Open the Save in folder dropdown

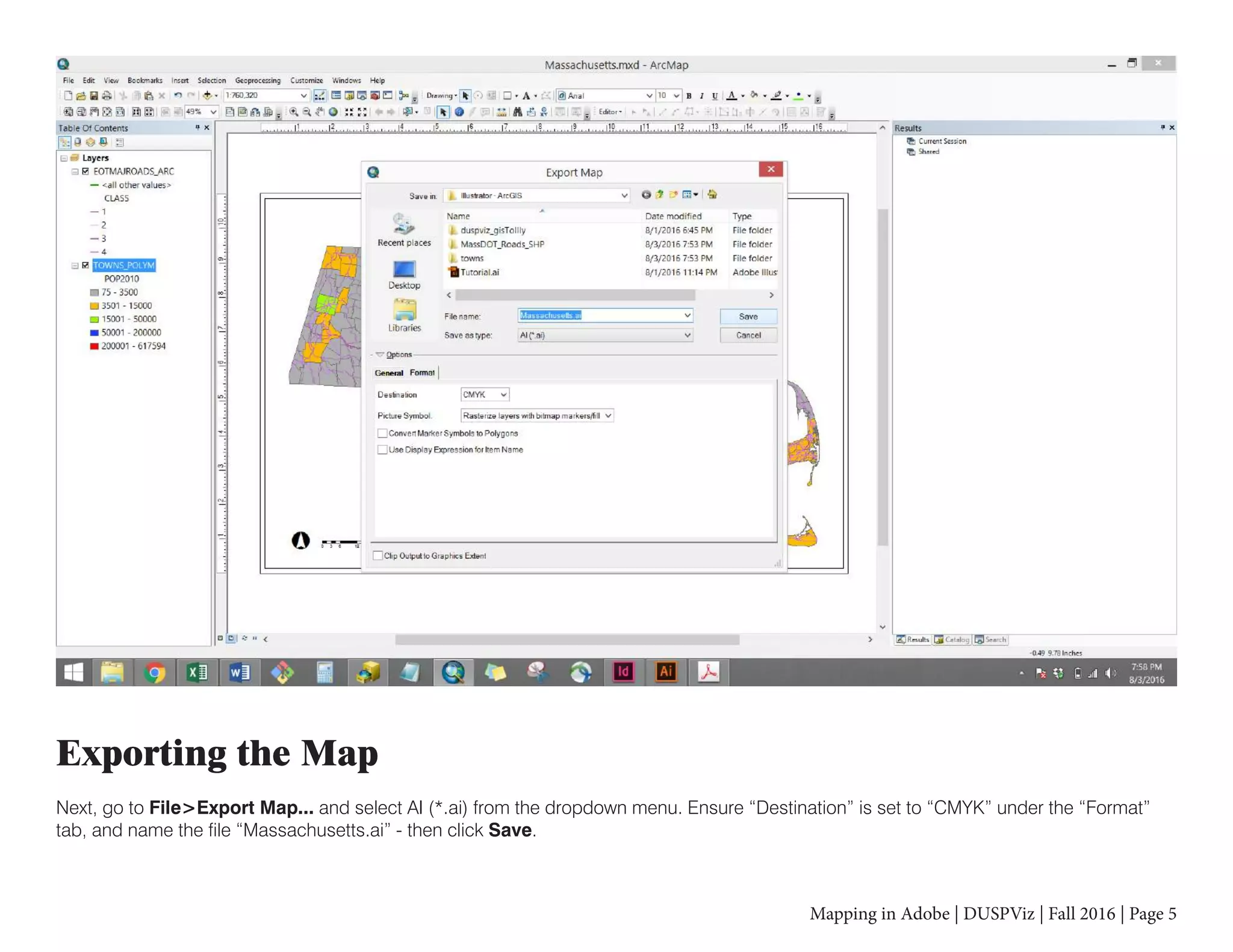click(x=624, y=196)
